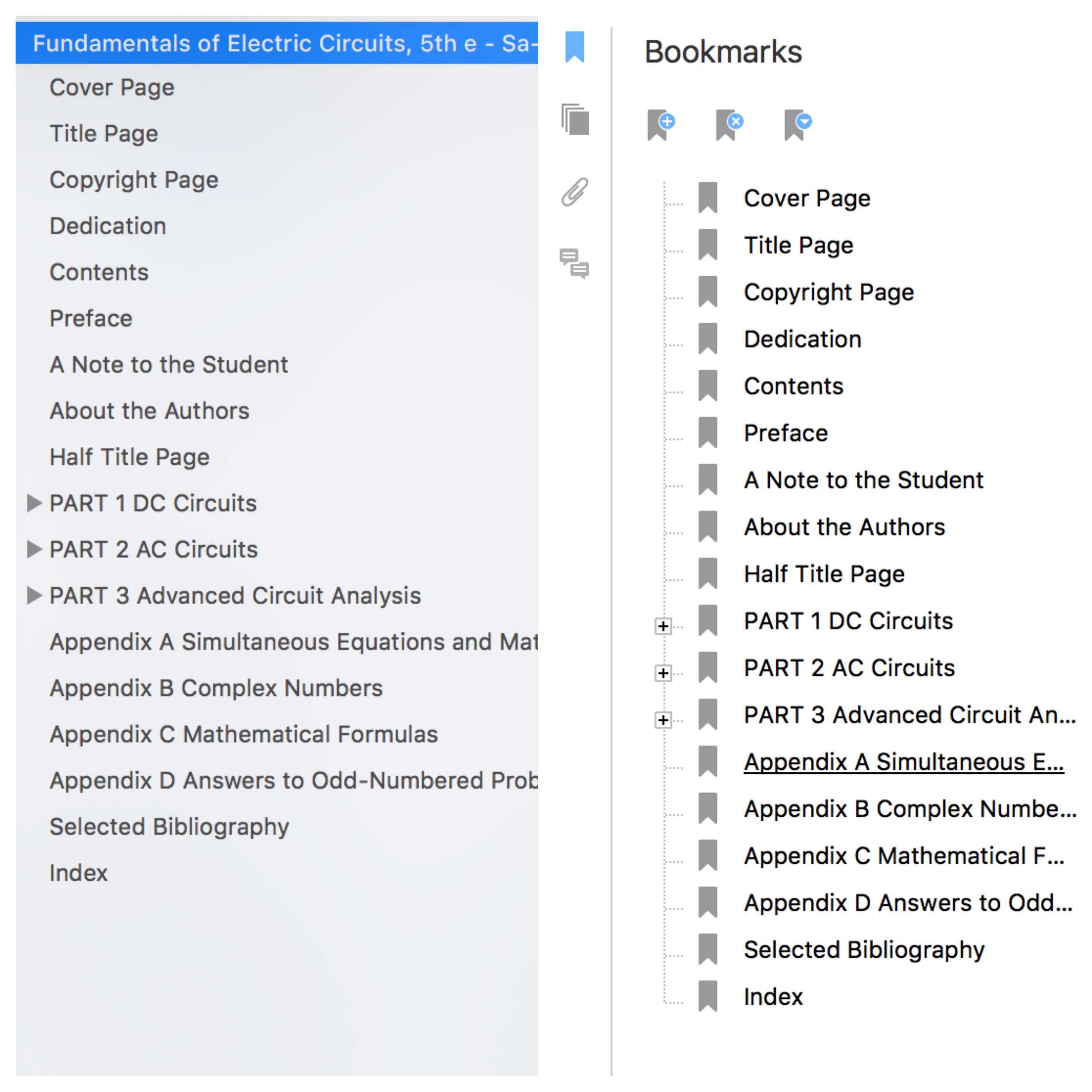
Task: Click bookmark icon beside Copyright Page
Action: 707,292
